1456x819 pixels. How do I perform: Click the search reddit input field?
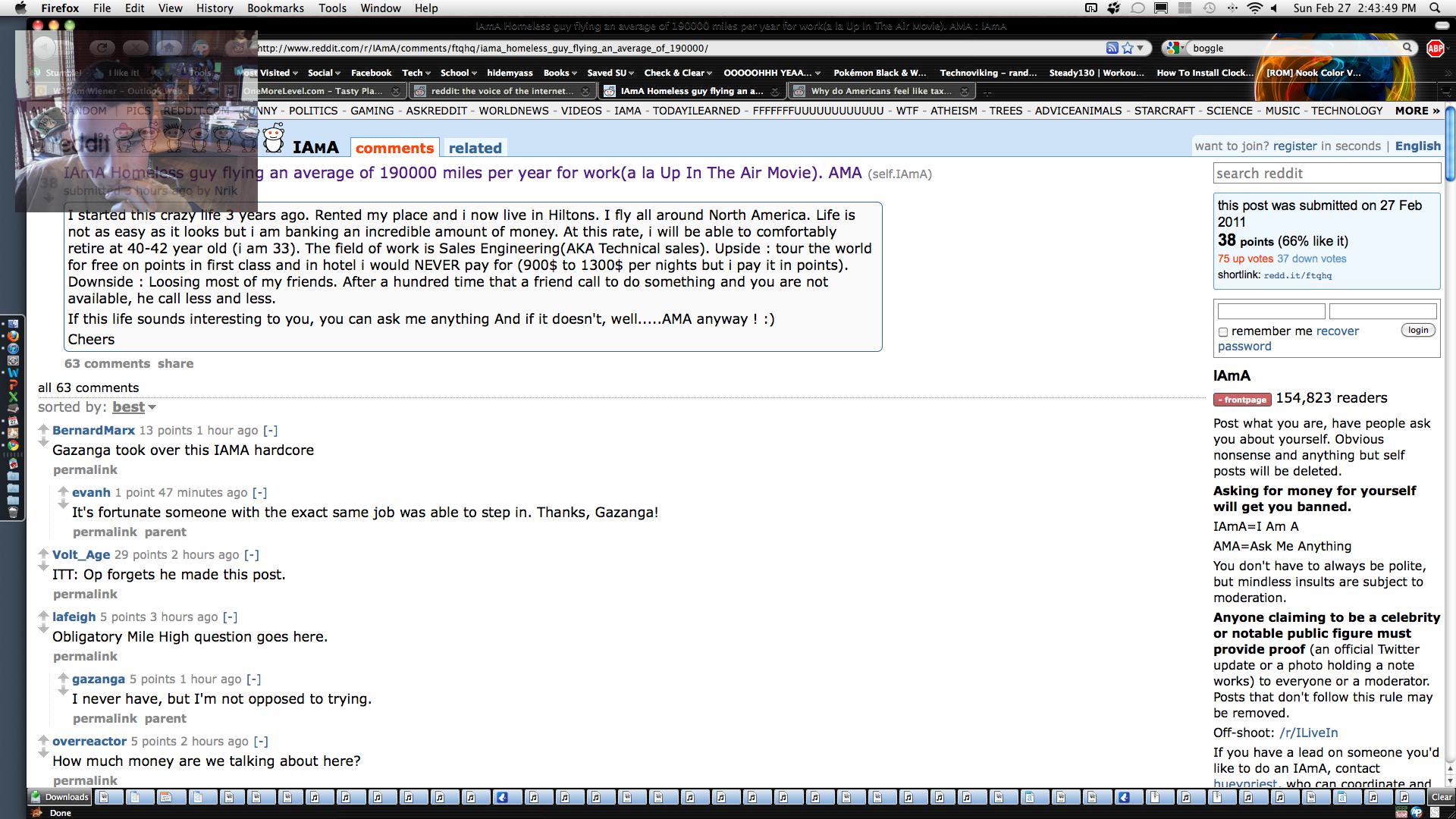click(x=1326, y=174)
